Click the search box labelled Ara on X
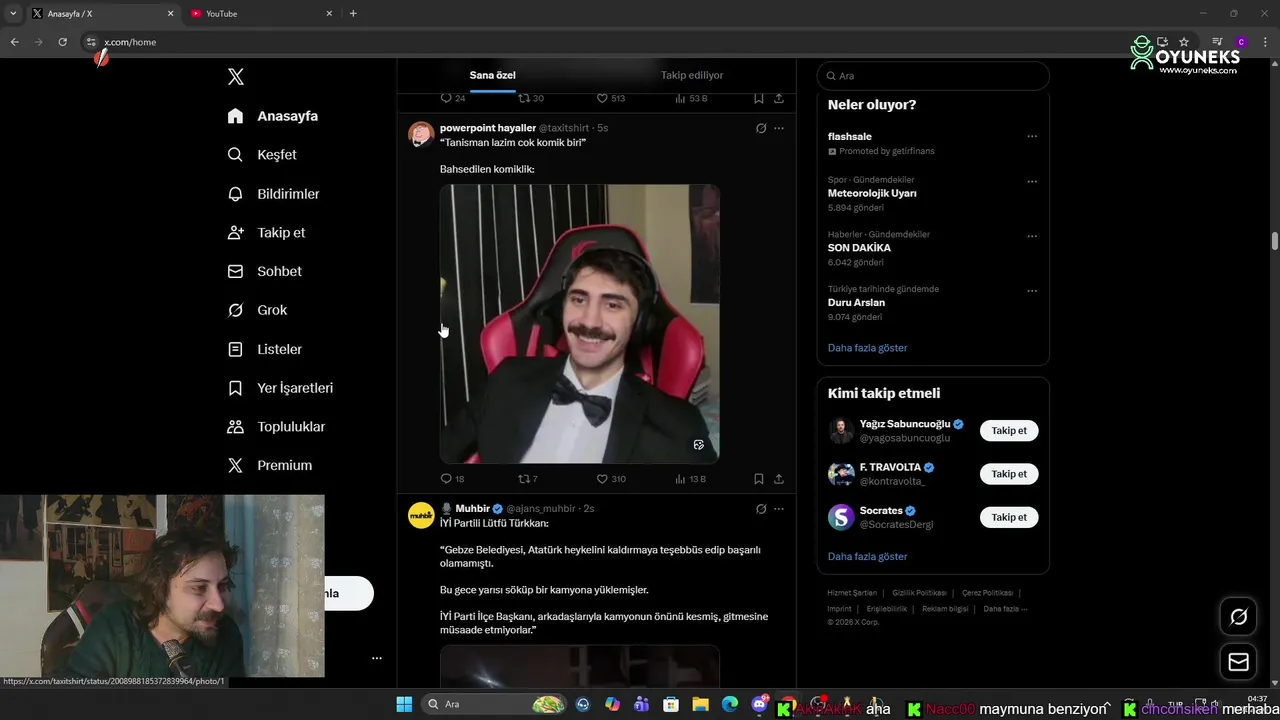 click(x=933, y=76)
